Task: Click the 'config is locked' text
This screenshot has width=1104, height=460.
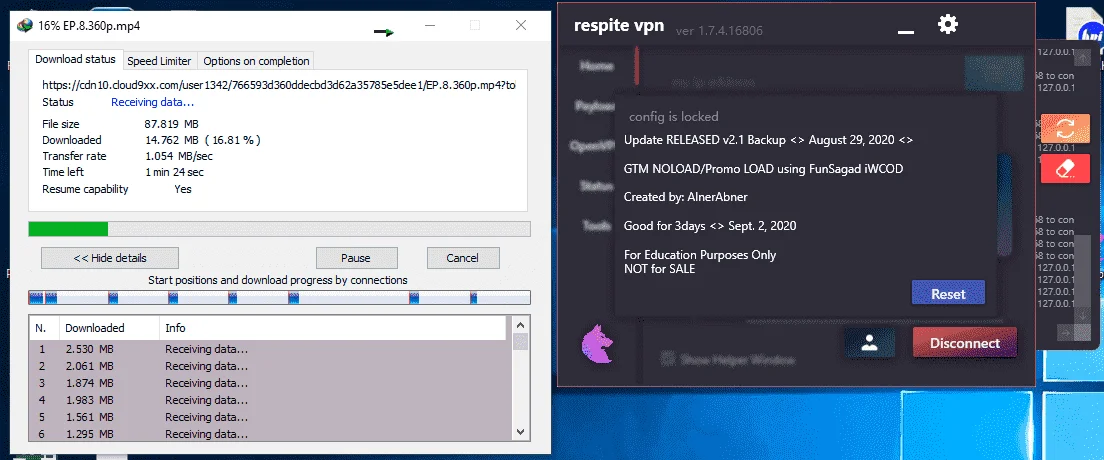Action: 674,117
